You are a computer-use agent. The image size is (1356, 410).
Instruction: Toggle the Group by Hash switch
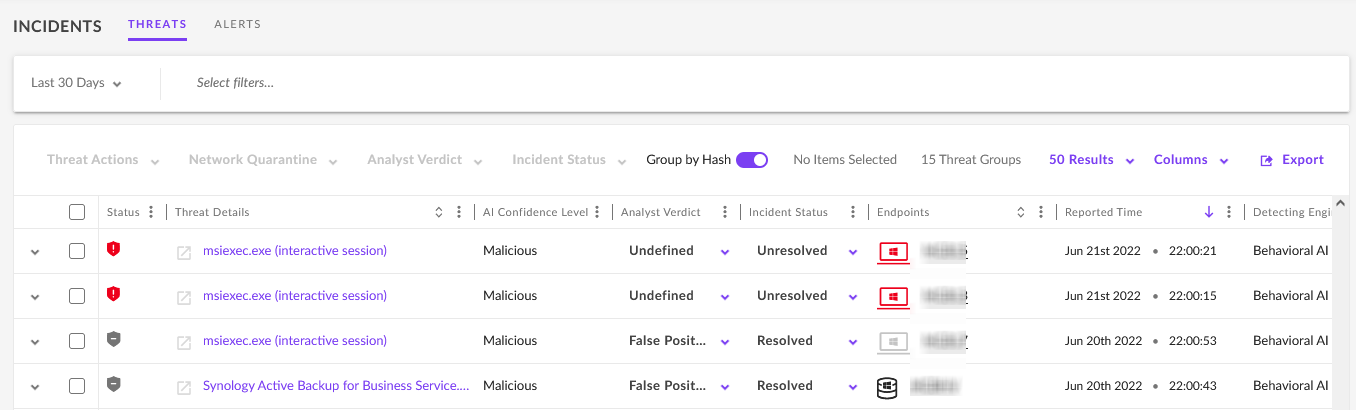752,160
